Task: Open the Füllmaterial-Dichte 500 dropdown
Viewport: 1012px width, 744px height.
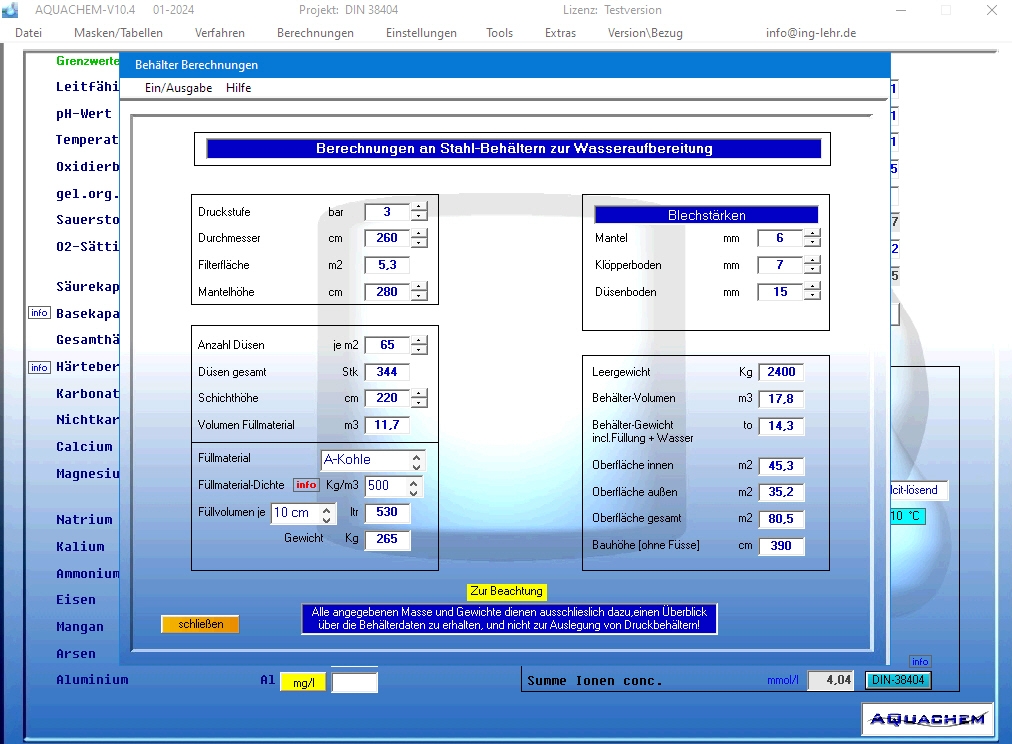Action: click(414, 486)
